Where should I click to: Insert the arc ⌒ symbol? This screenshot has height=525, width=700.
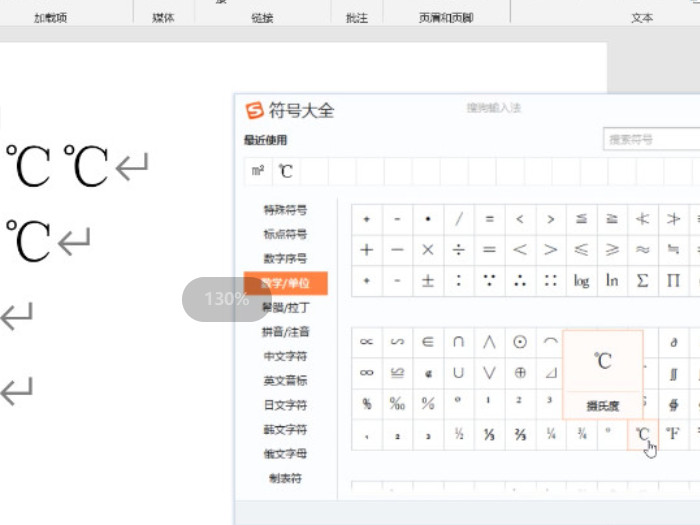(550, 342)
